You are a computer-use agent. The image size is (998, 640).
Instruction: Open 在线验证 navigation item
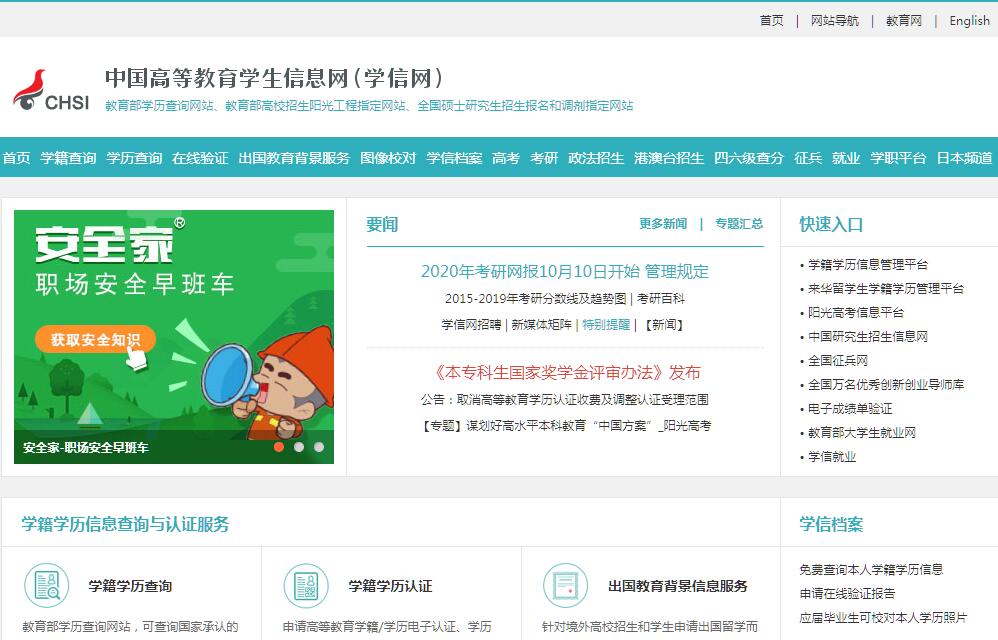tap(200, 158)
